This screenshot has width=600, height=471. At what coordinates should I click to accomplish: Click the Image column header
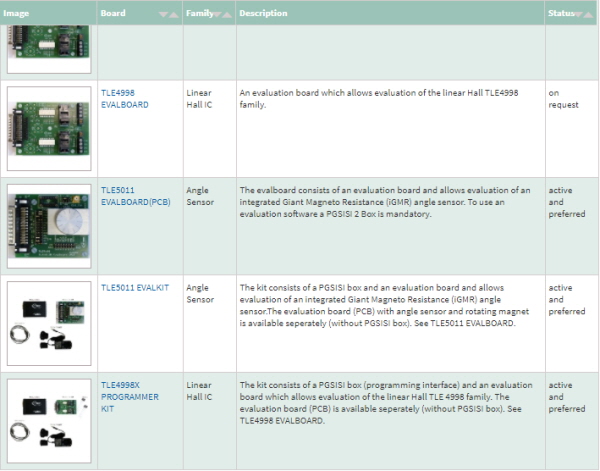(x=16, y=13)
